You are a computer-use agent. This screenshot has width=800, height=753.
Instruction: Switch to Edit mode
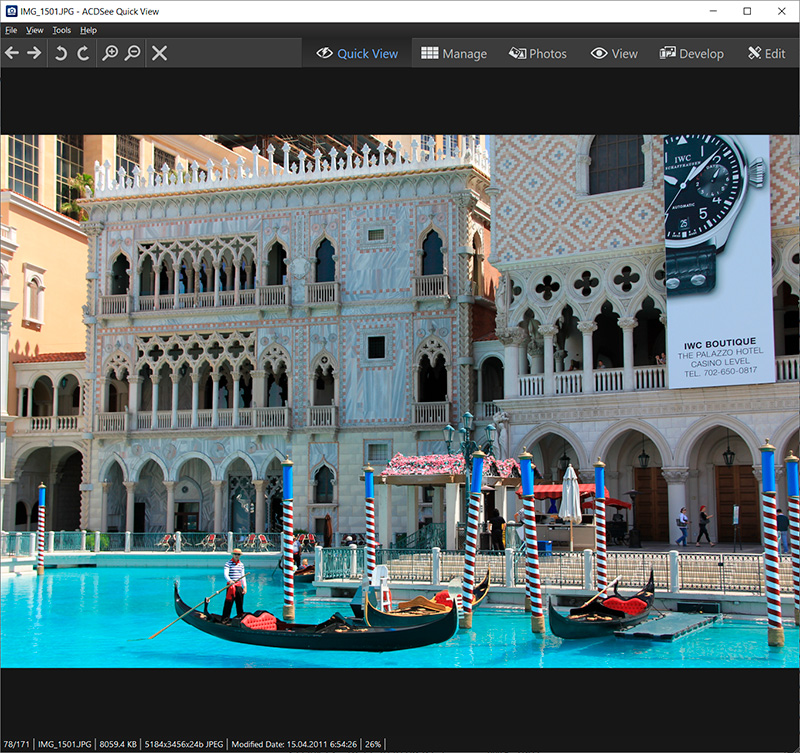pyautogui.click(x=766, y=53)
